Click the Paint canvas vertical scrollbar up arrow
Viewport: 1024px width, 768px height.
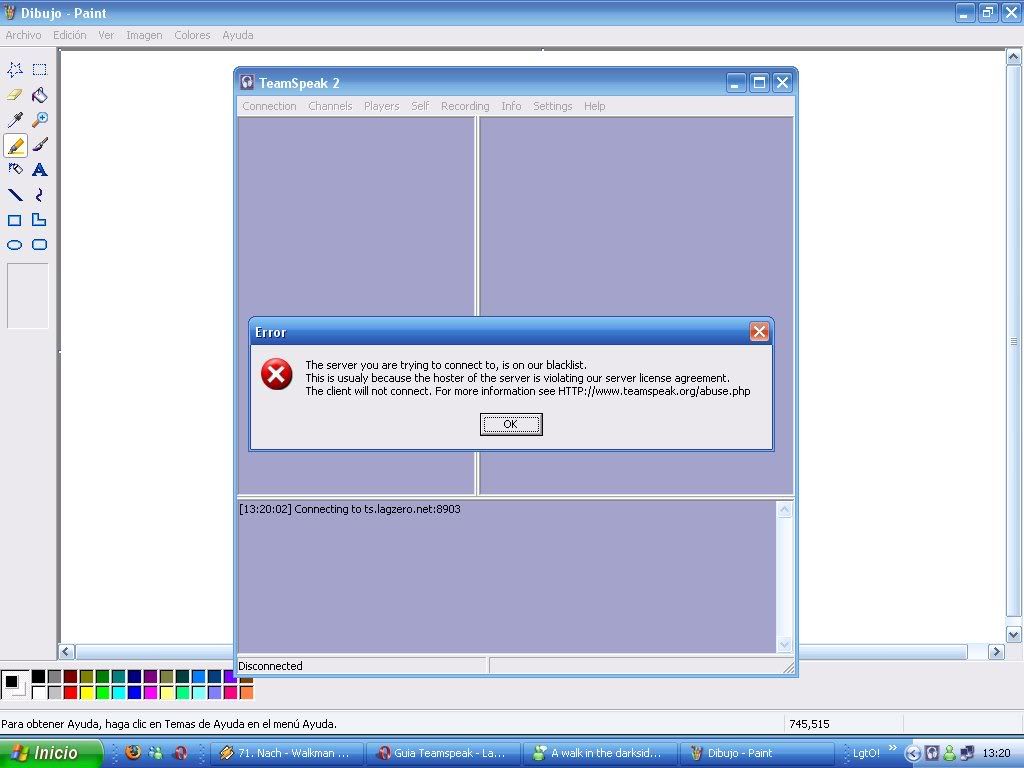(x=1014, y=57)
